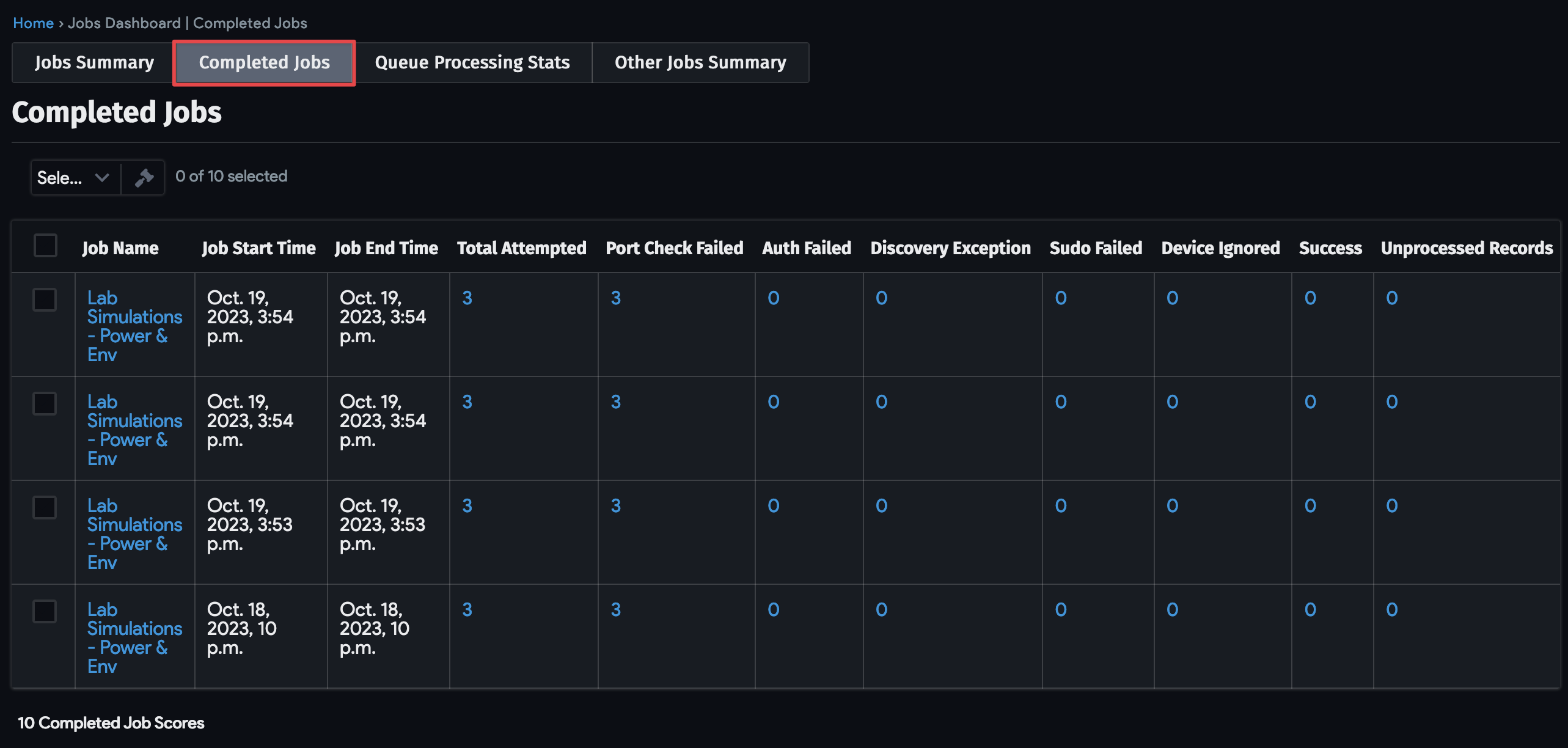This screenshot has width=1568, height=748.
Task: Check the first Oct. 19 3:54 p.m. job row
Action: pyautogui.click(x=45, y=299)
